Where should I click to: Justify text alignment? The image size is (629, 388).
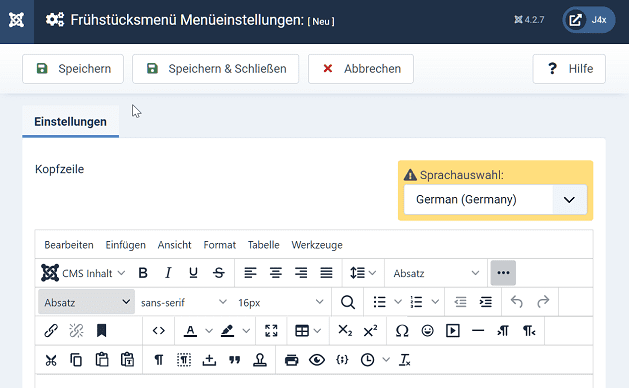click(x=326, y=273)
